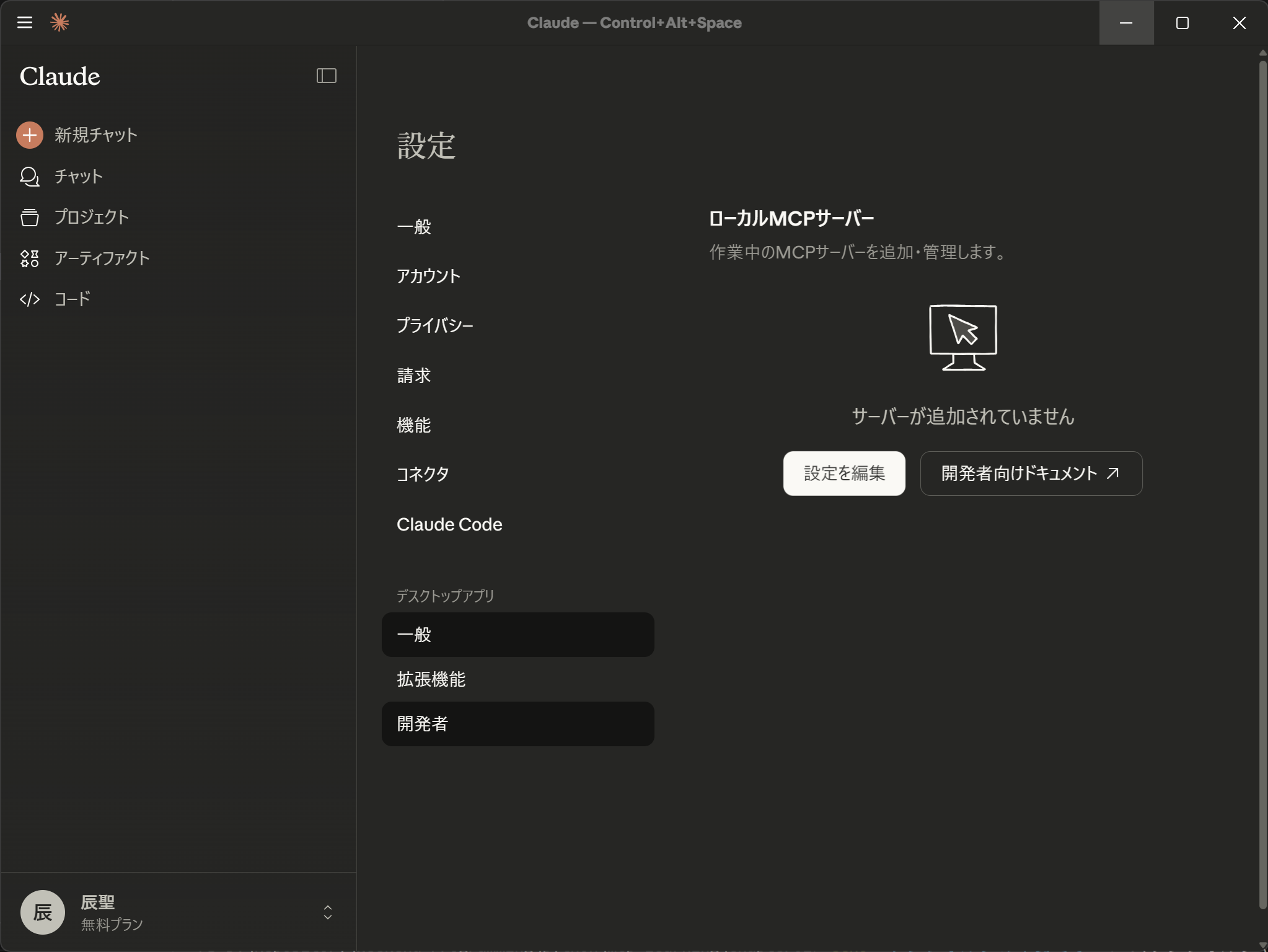Image resolution: width=1268 pixels, height=952 pixels.
Task: Select the 一般 settings tab
Action: tap(414, 227)
